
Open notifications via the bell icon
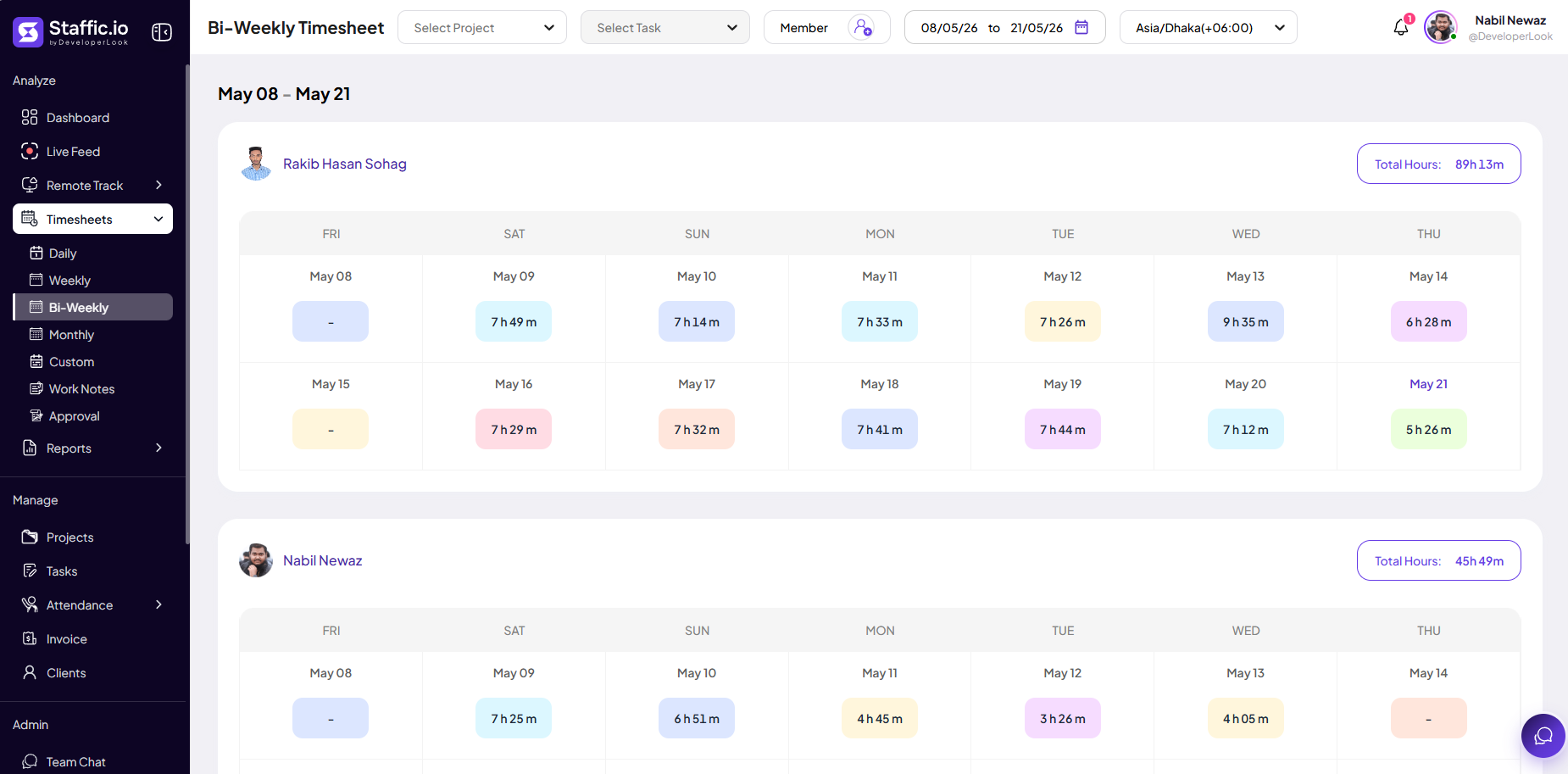point(1401,28)
